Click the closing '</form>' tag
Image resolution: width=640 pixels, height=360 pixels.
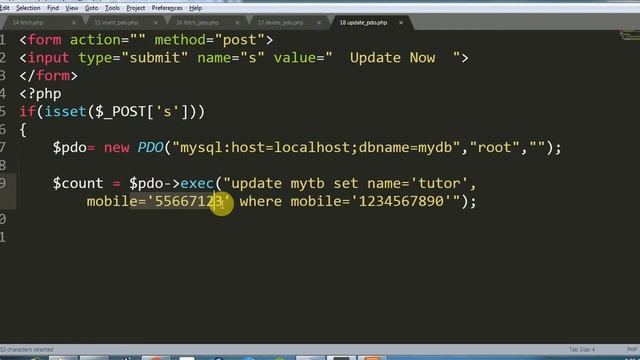tap(49, 76)
